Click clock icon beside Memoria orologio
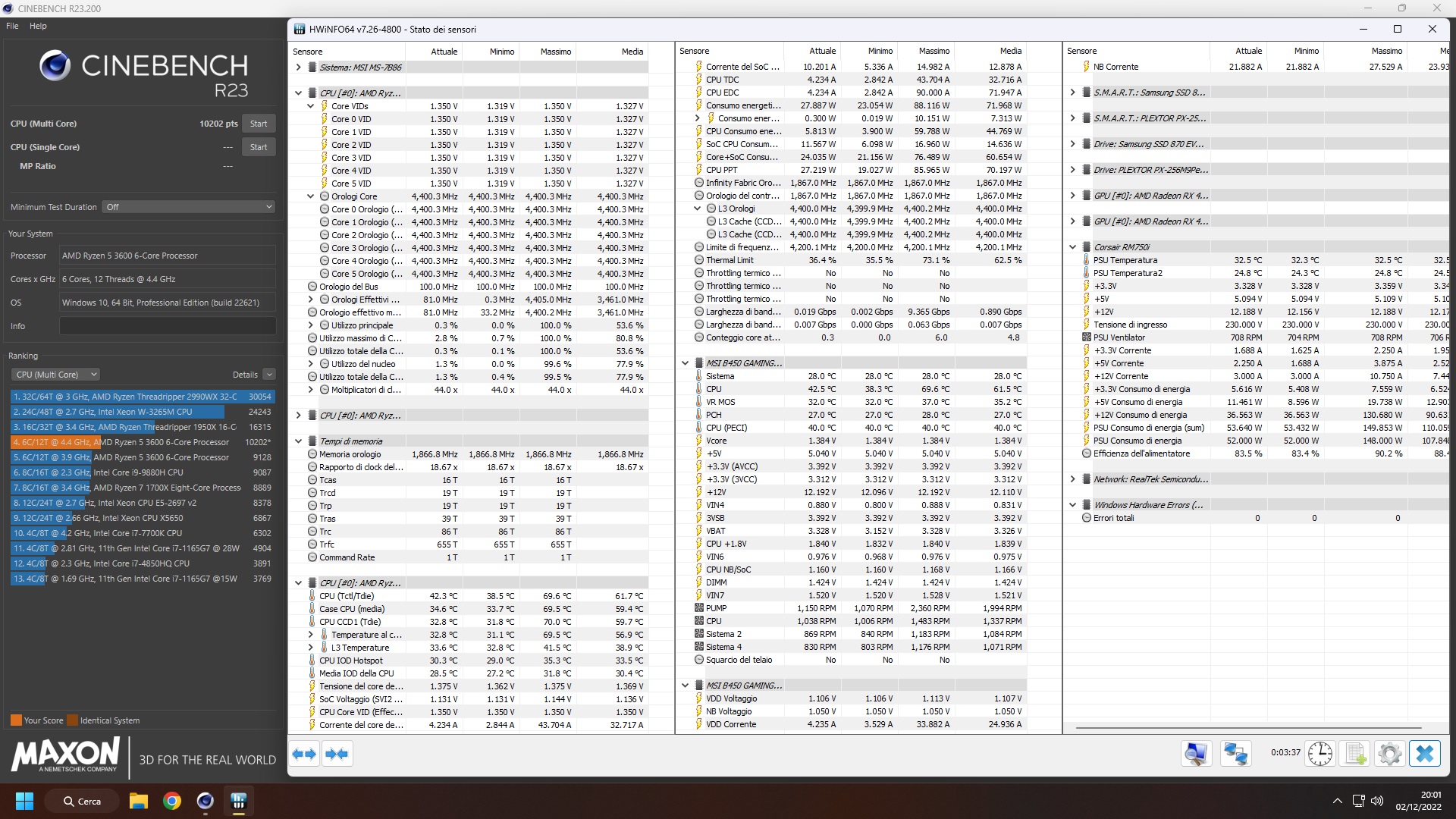Image resolution: width=1456 pixels, height=819 pixels. pos(312,454)
